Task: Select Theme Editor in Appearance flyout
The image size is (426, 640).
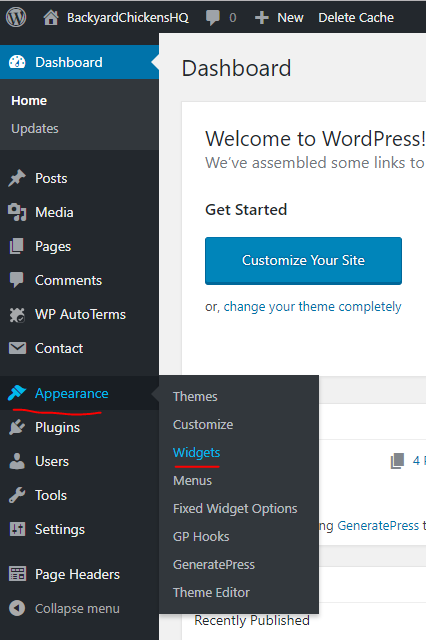Action: (x=211, y=592)
